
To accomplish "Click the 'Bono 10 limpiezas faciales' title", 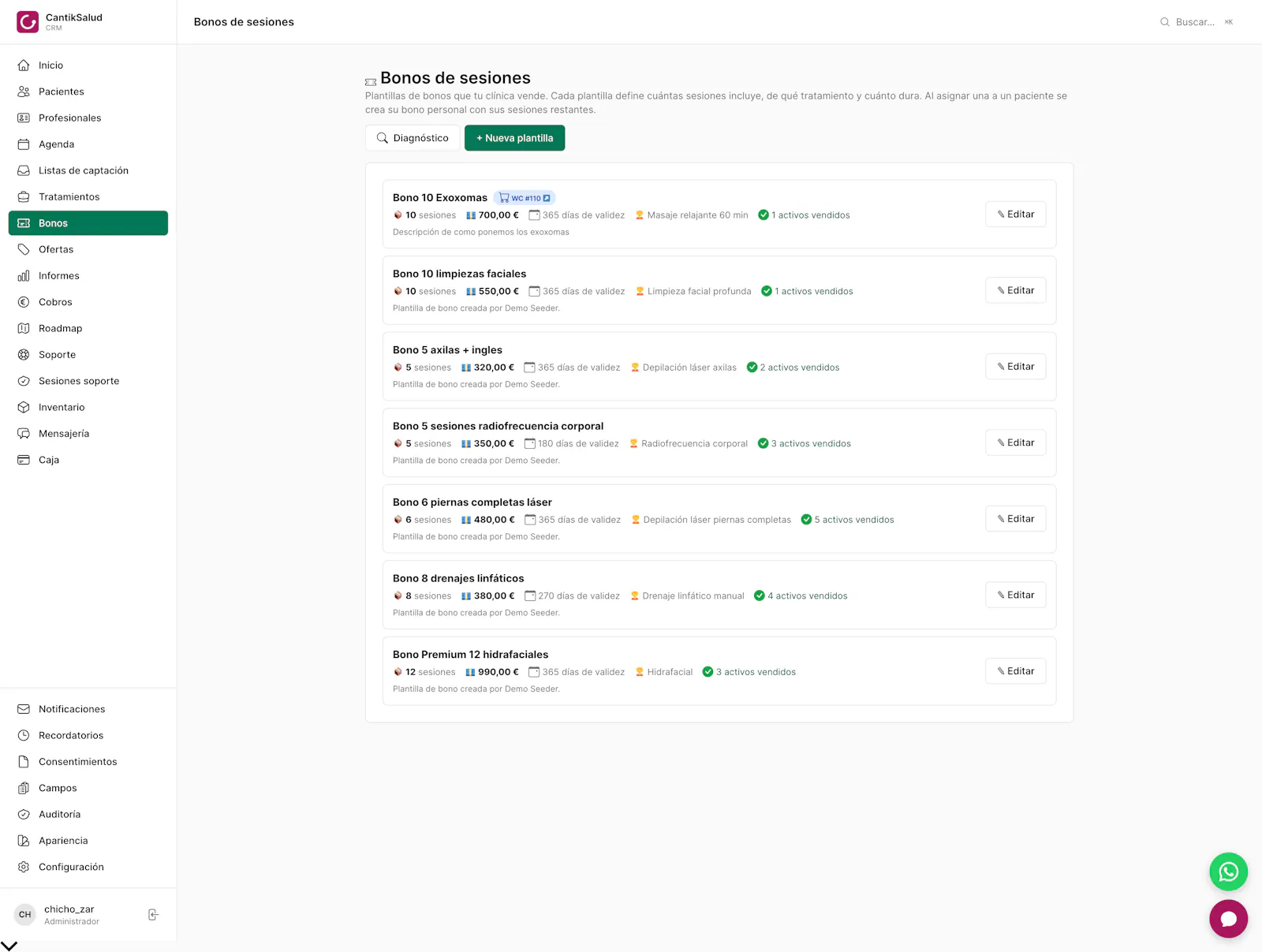I will 459,274.
